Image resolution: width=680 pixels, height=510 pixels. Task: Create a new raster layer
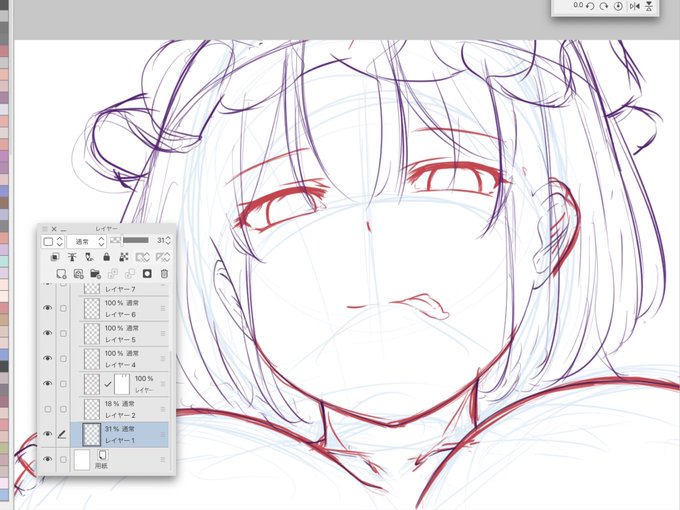(x=61, y=274)
